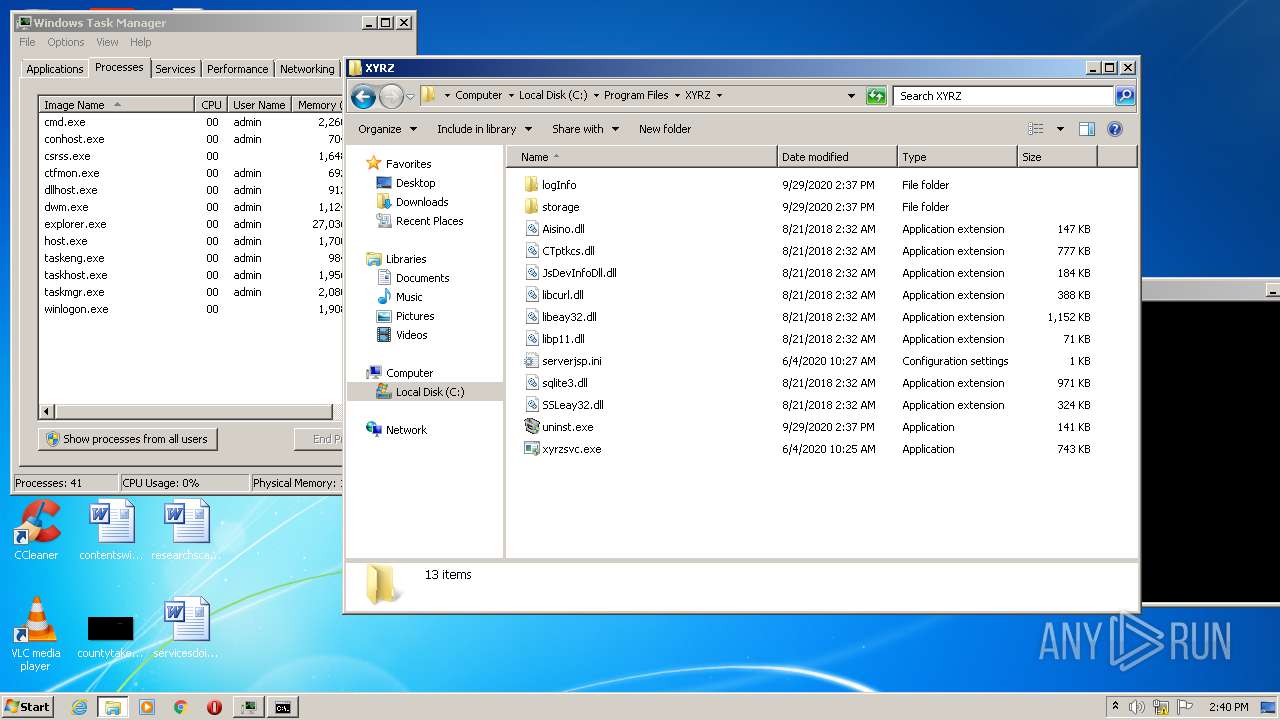This screenshot has height=720, width=1280.
Task: Select the researchsca Word document on desktop
Action: click(188, 531)
